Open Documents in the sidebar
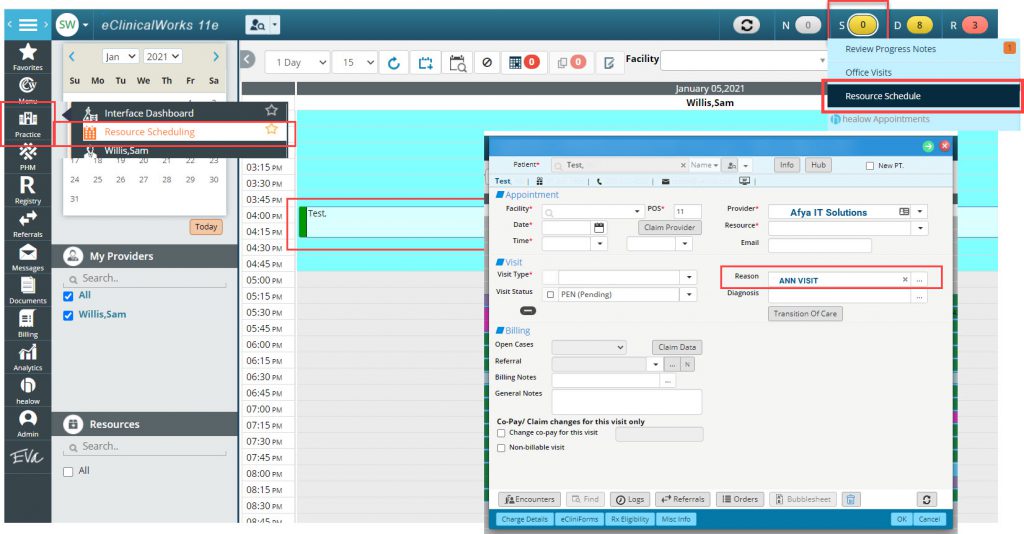1024x534 pixels. (27, 291)
